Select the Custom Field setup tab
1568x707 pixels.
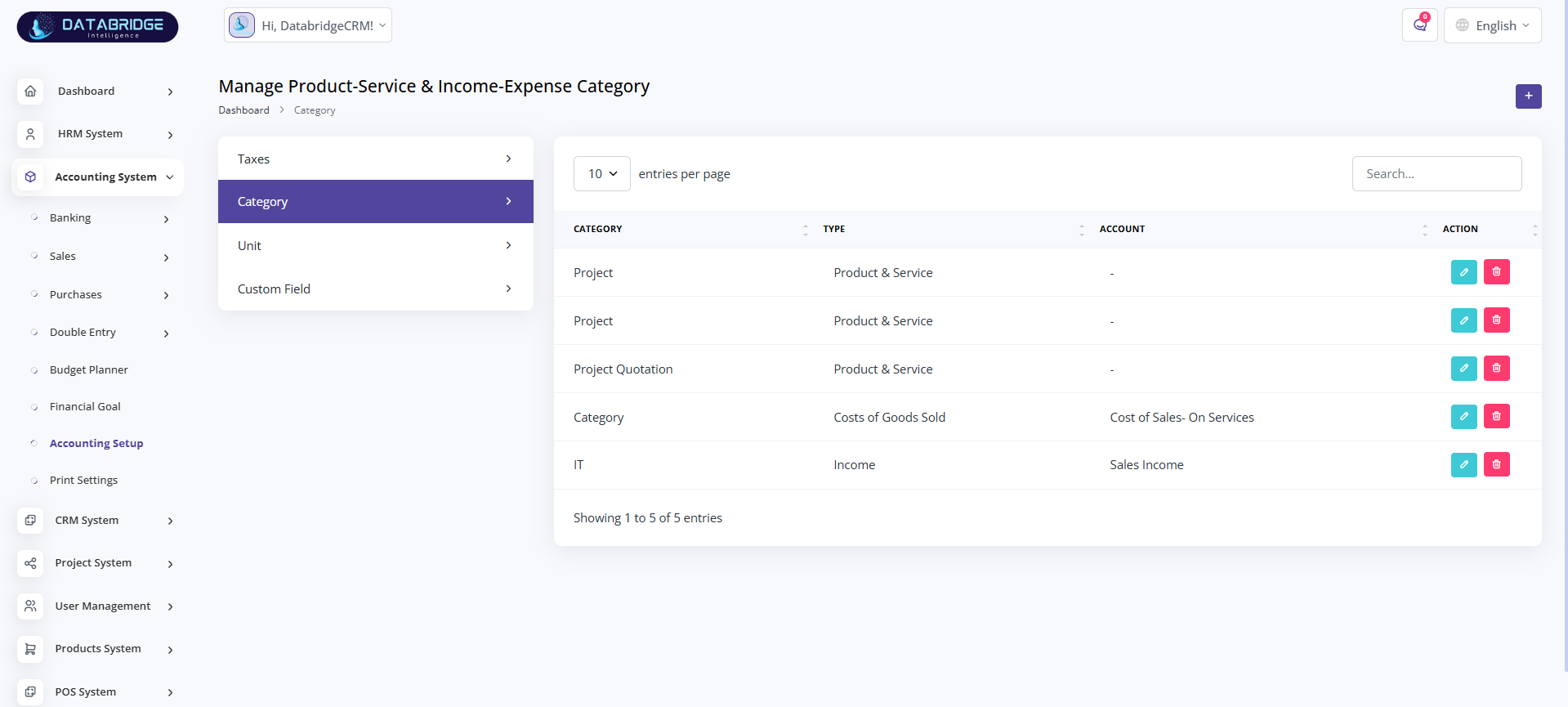tap(376, 289)
